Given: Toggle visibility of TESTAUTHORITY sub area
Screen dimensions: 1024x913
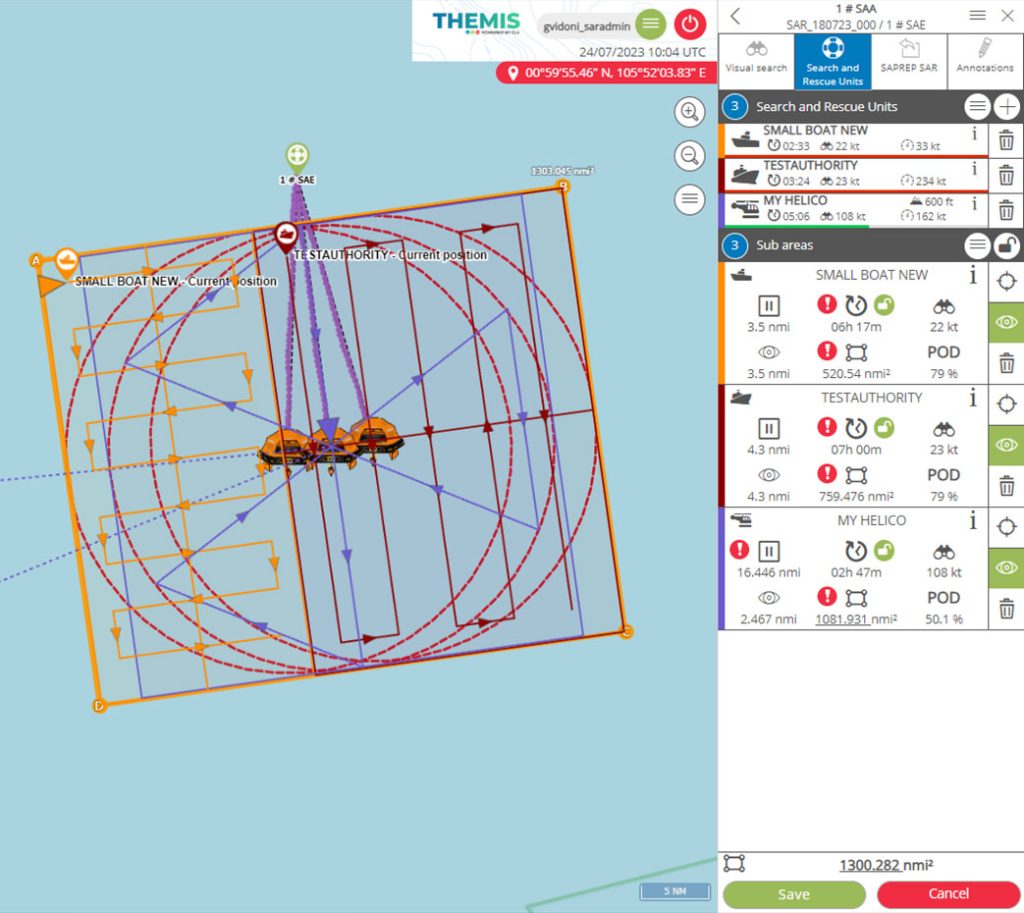Looking at the screenshot, I should point(1007,445).
